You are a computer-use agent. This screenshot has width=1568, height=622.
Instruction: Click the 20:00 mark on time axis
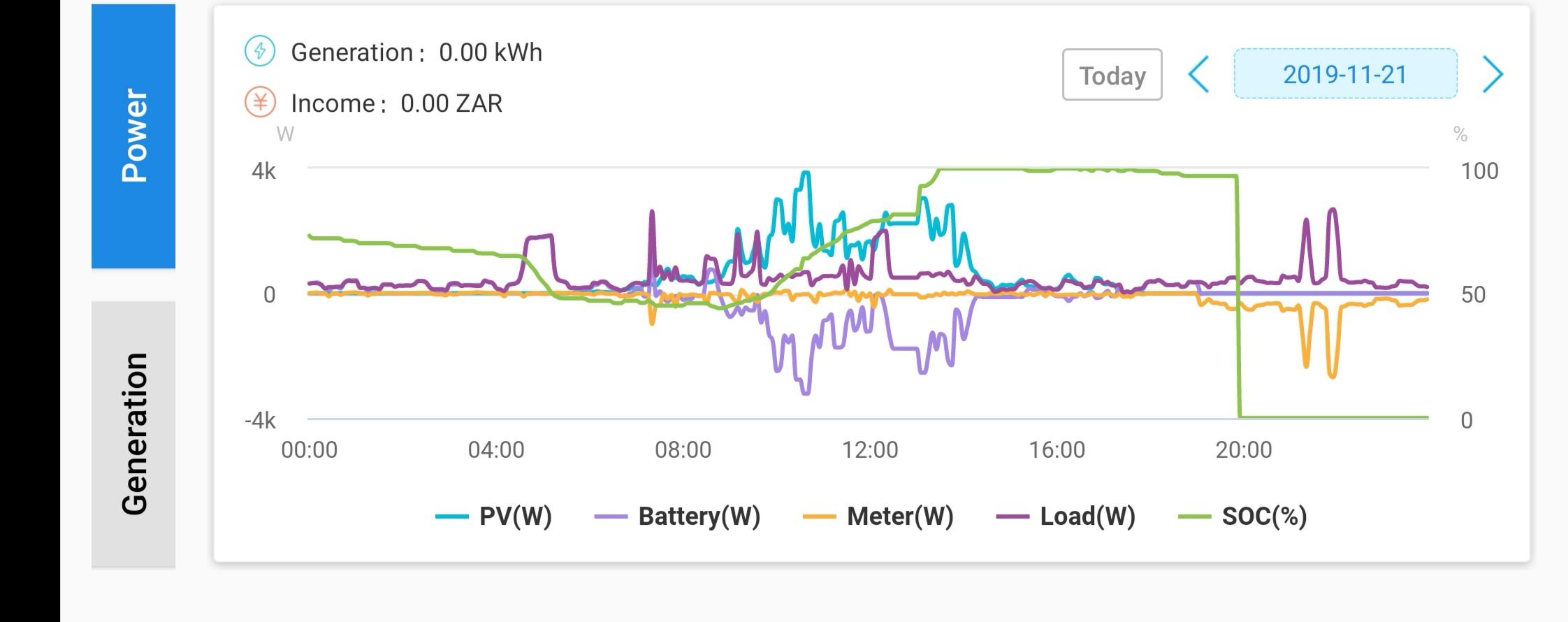click(x=1244, y=449)
